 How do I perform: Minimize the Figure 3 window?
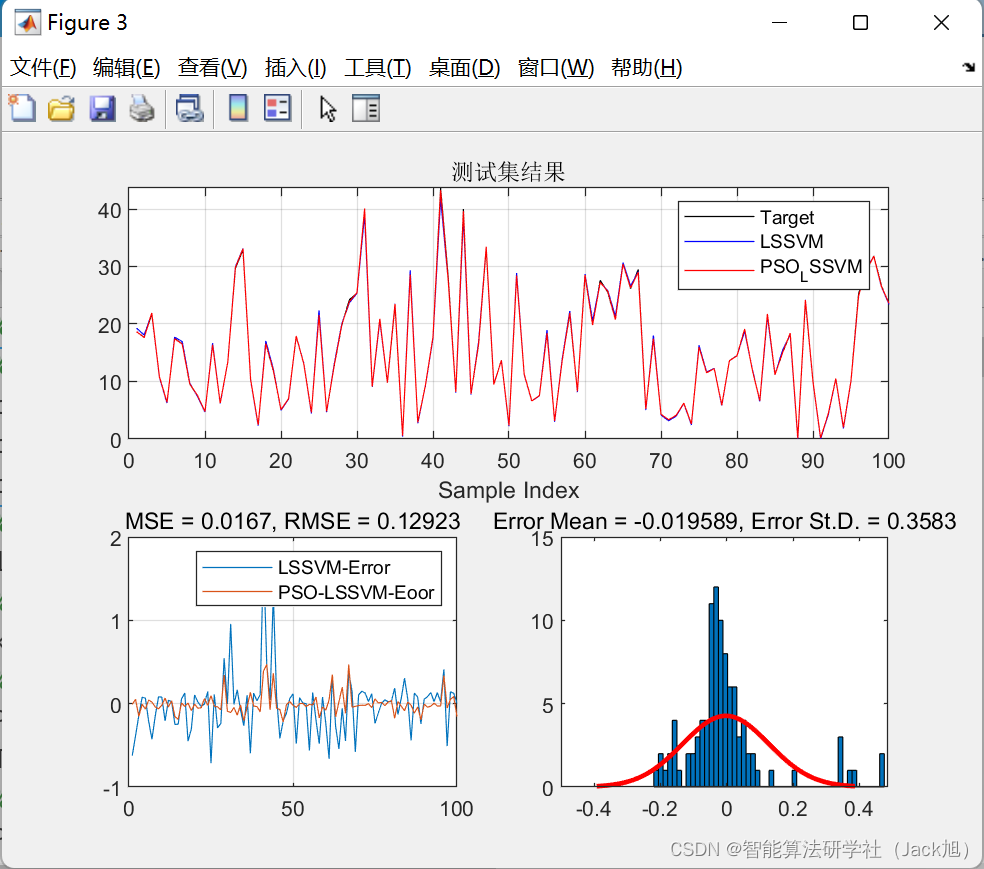(x=779, y=23)
